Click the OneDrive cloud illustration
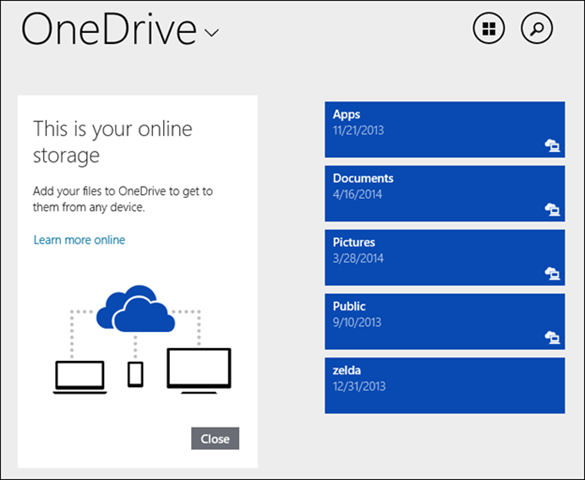 (135, 309)
